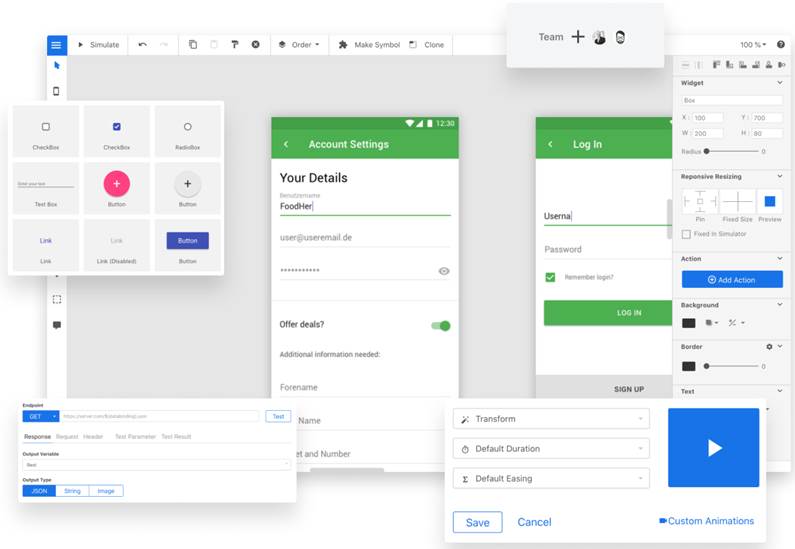
Task: Select the comment tool in left sidebar
Action: (x=57, y=325)
